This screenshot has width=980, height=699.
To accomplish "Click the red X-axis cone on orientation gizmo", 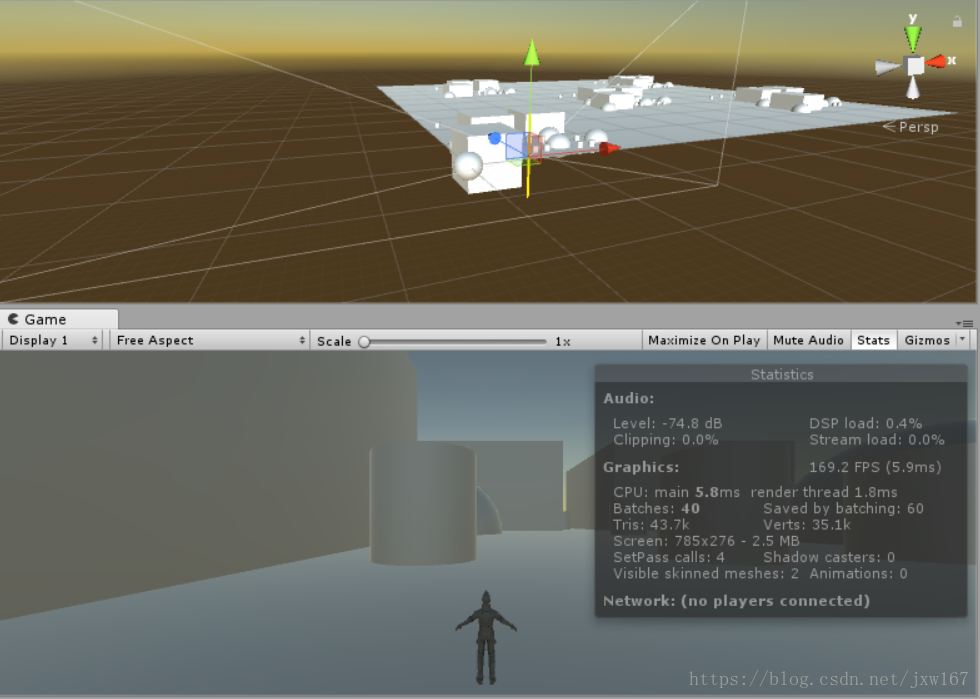I will pyautogui.click(x=936, y=61).
